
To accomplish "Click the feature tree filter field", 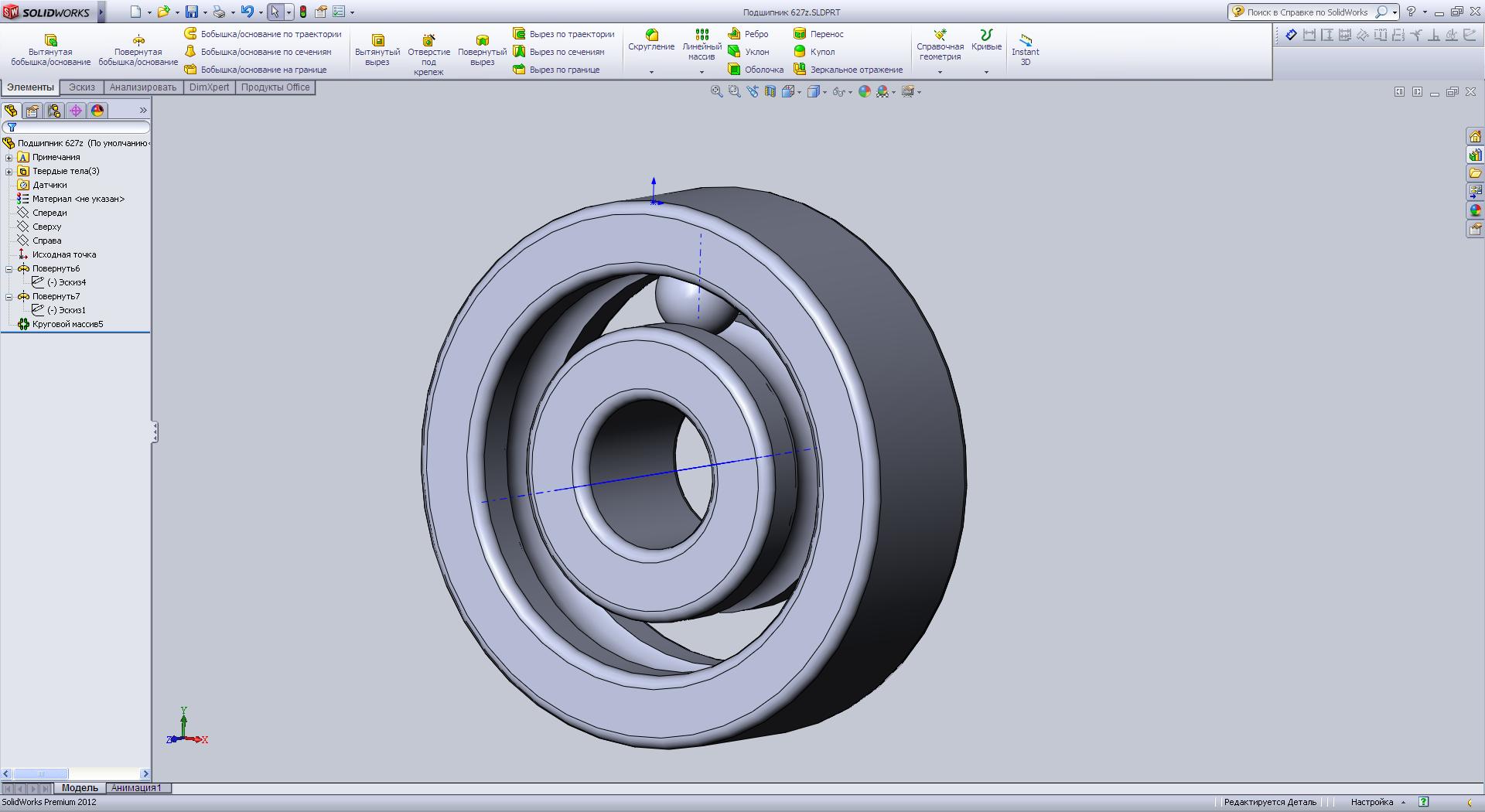I will [x=76, y=127].
